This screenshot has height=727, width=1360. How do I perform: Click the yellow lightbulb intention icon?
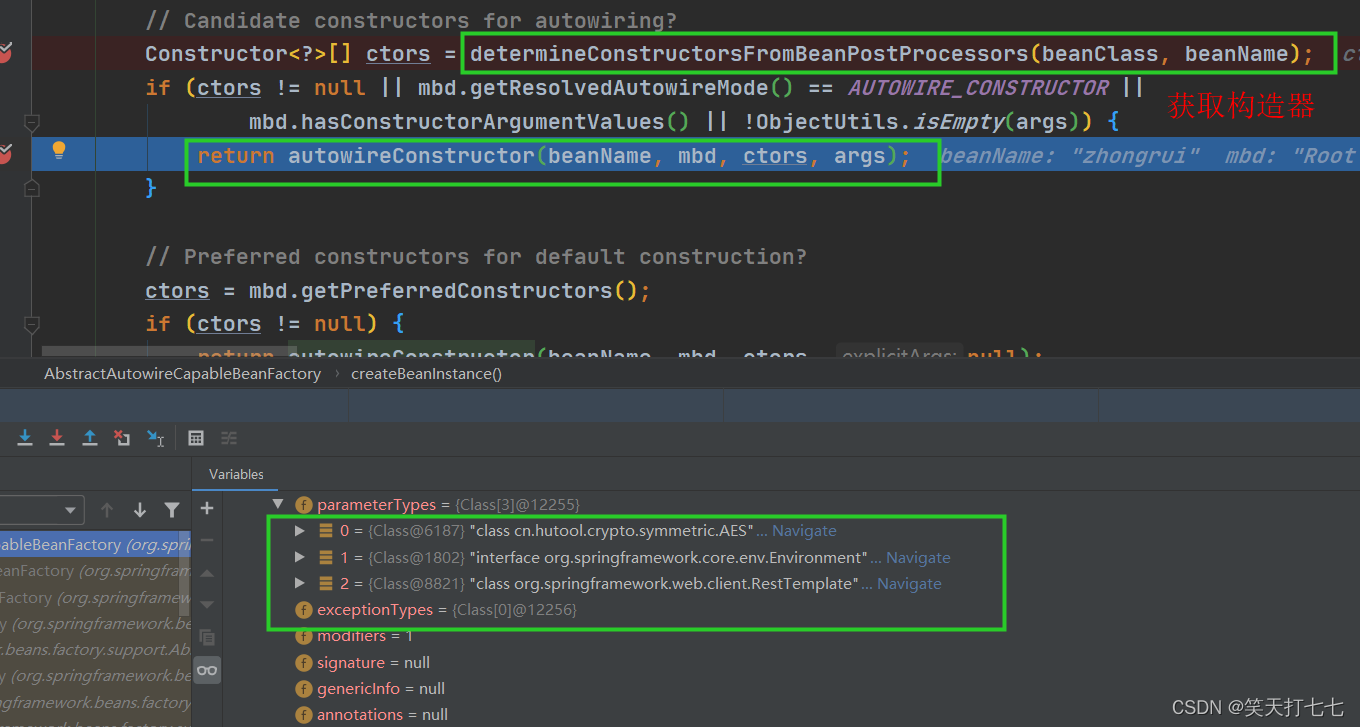(x=59, y=151)
